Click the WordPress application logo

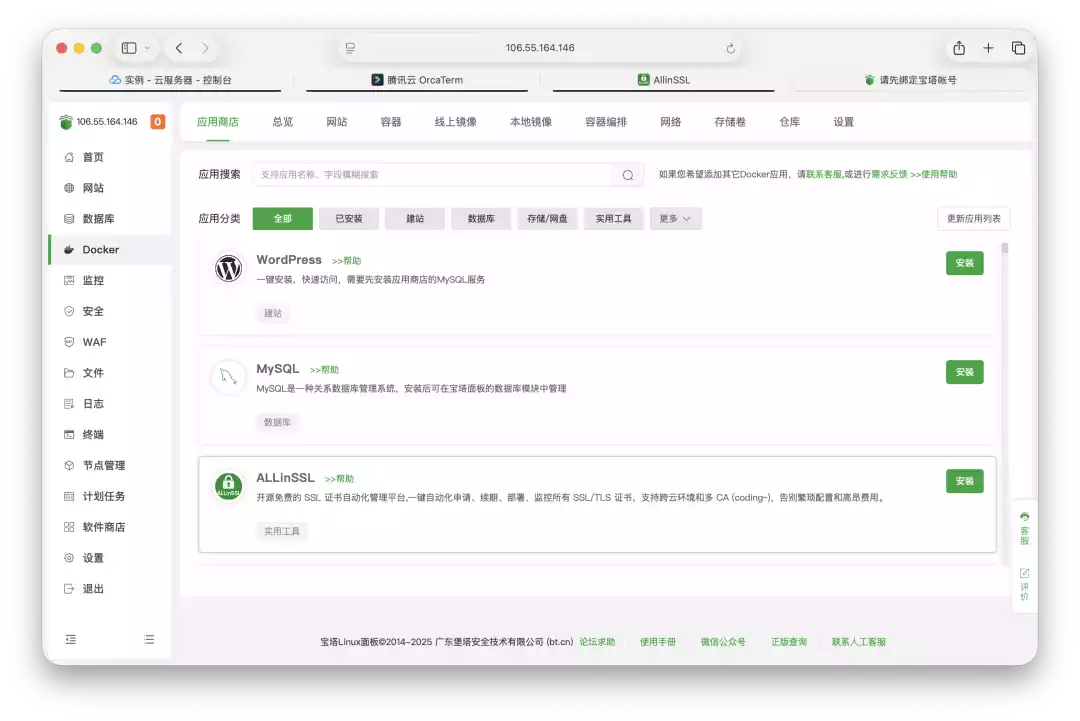[227, 268]
